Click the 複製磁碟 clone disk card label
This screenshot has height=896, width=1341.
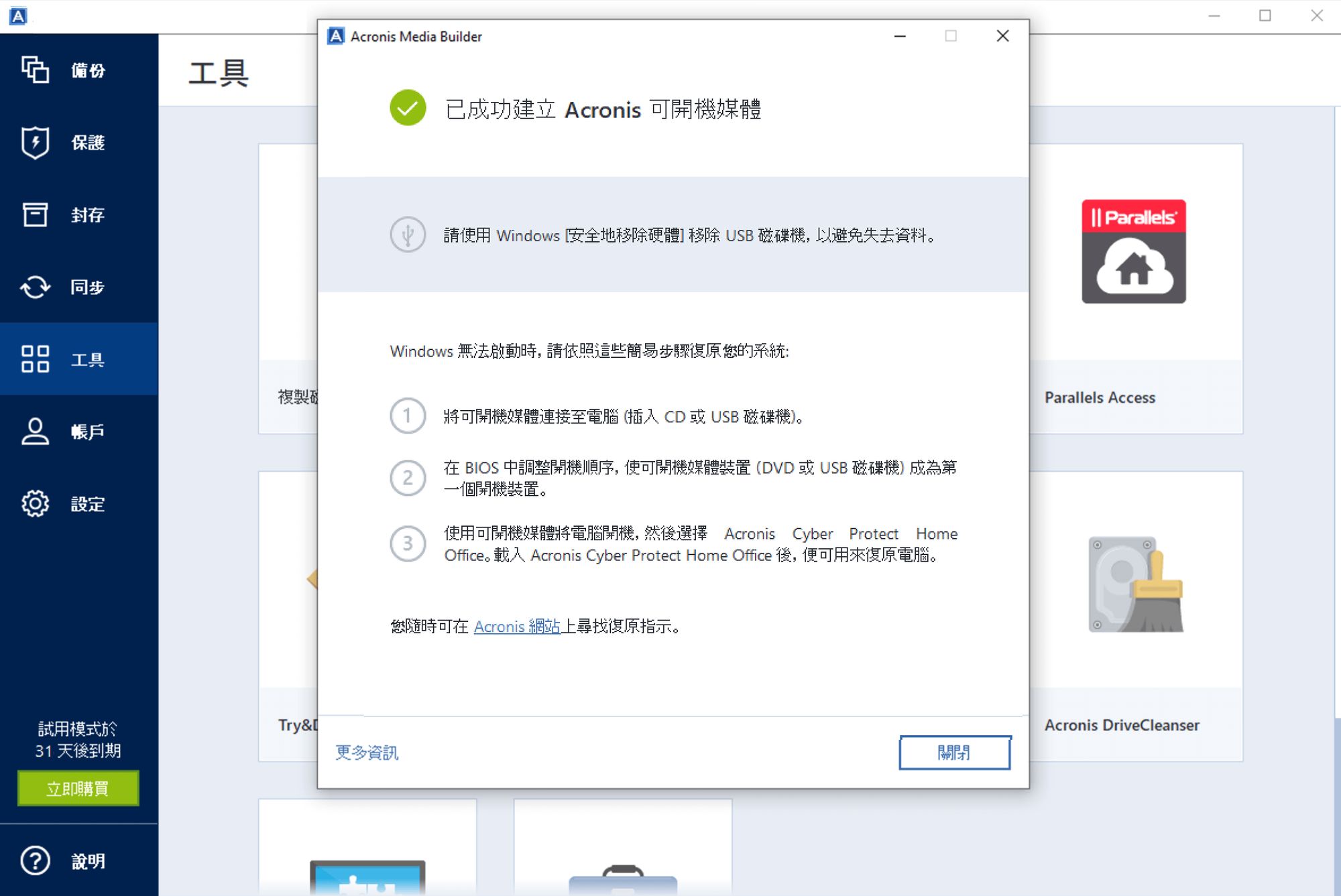(x=298, y=397)
